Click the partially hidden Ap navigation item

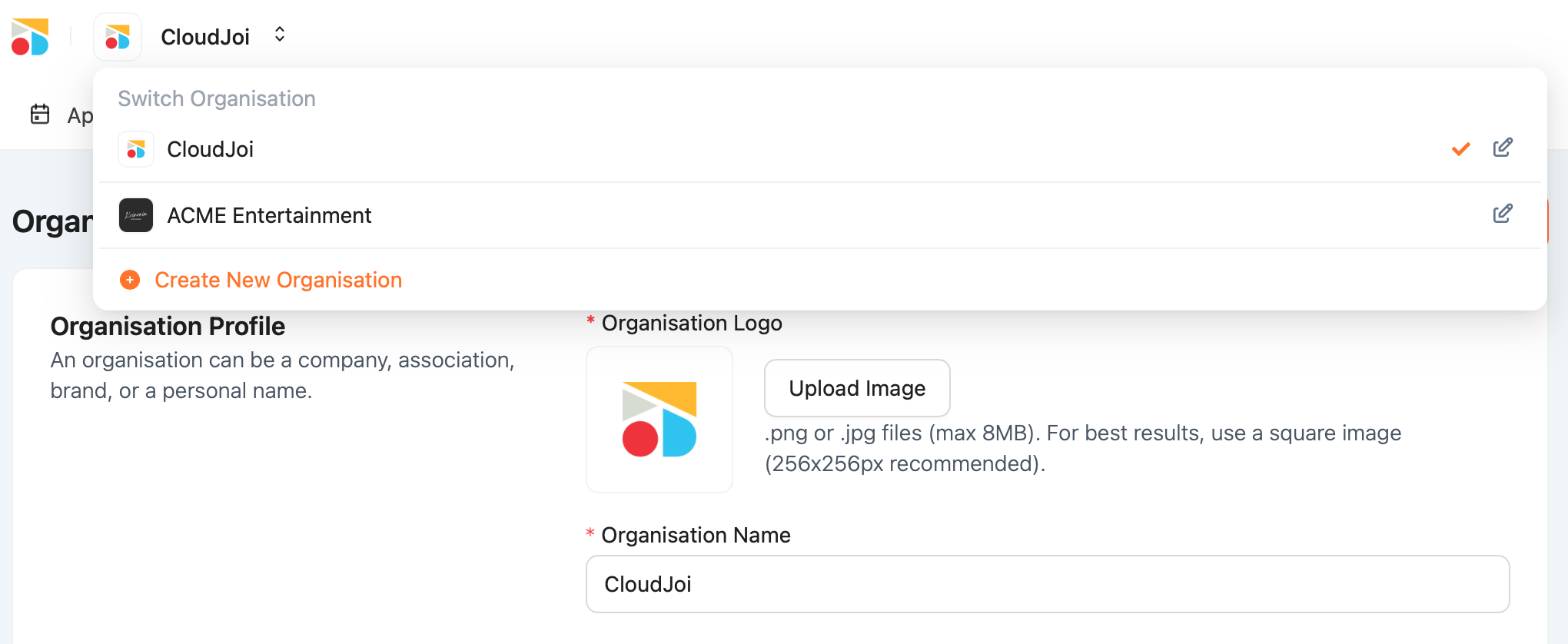[x=80, y=115]
